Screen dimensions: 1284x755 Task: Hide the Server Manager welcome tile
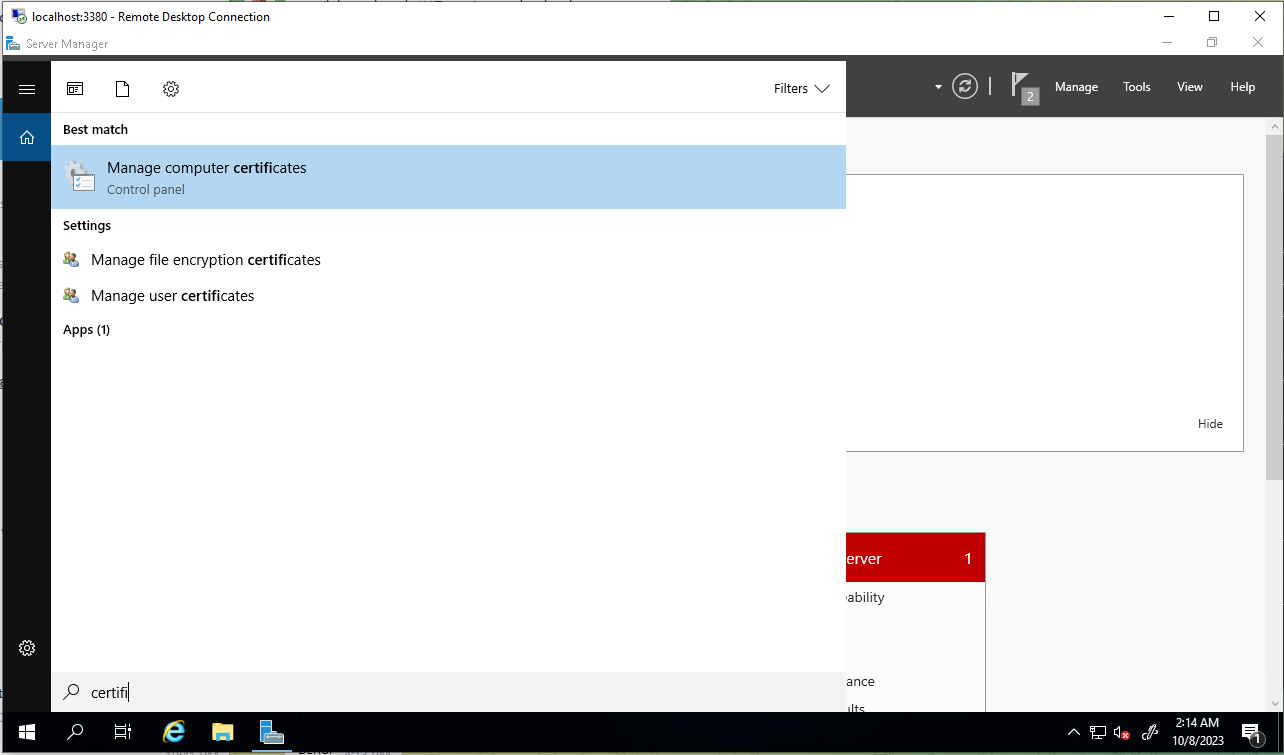point(1210,424)
